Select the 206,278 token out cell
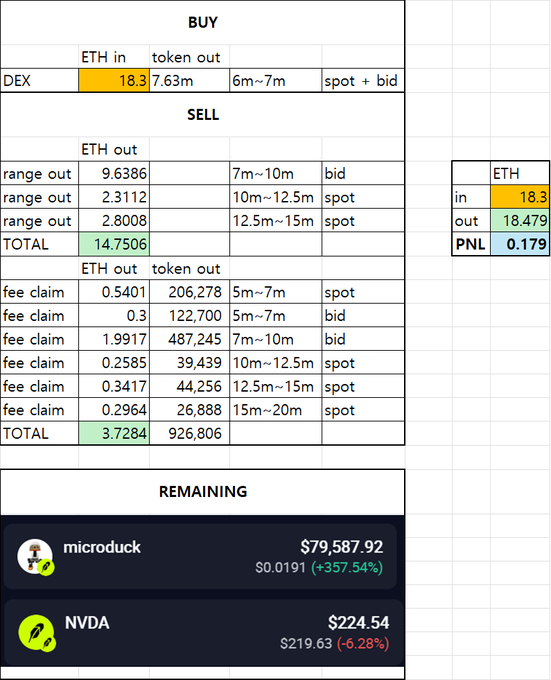 click(189, 292)
